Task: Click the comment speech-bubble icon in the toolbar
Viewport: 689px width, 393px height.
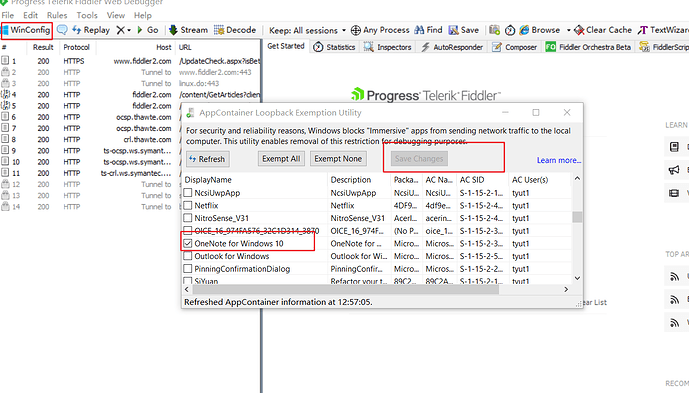Action: pyautogui.click(x=62, y=30)
